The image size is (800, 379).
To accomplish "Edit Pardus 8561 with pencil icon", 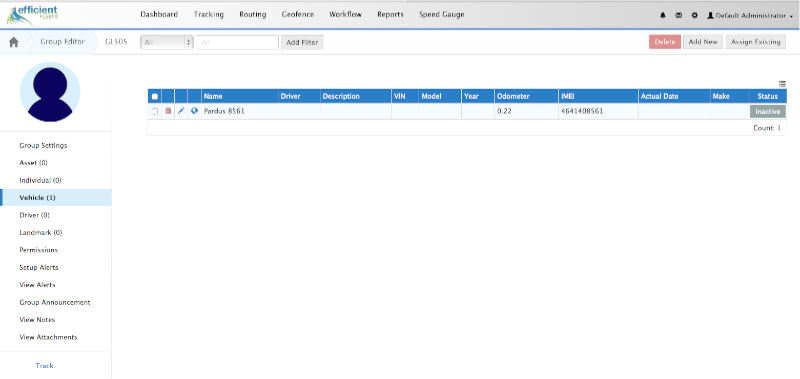I will 181,111.
